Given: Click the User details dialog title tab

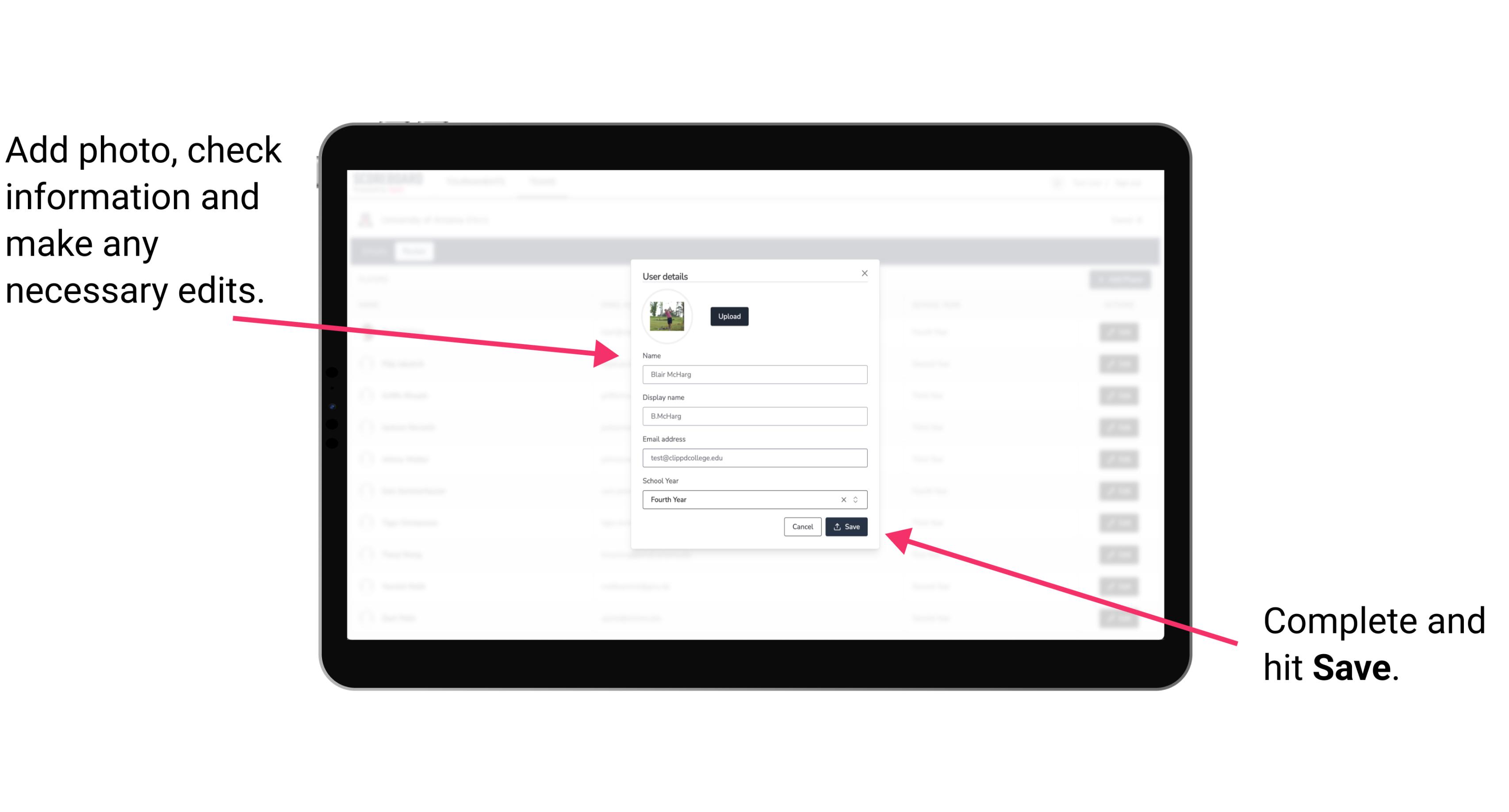Looking at the screenshot, I should point(666,275).
